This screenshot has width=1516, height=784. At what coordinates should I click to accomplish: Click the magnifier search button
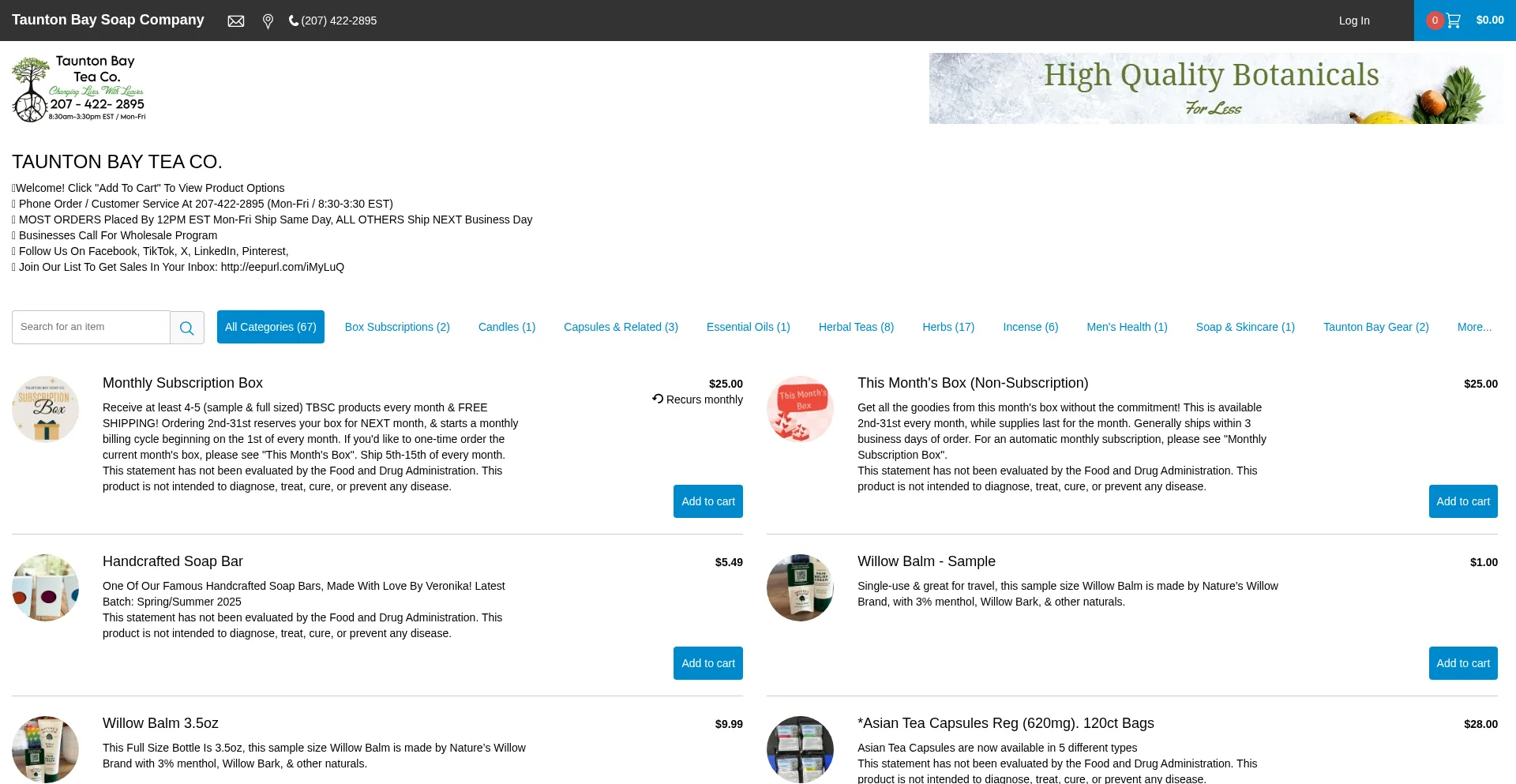187,328
